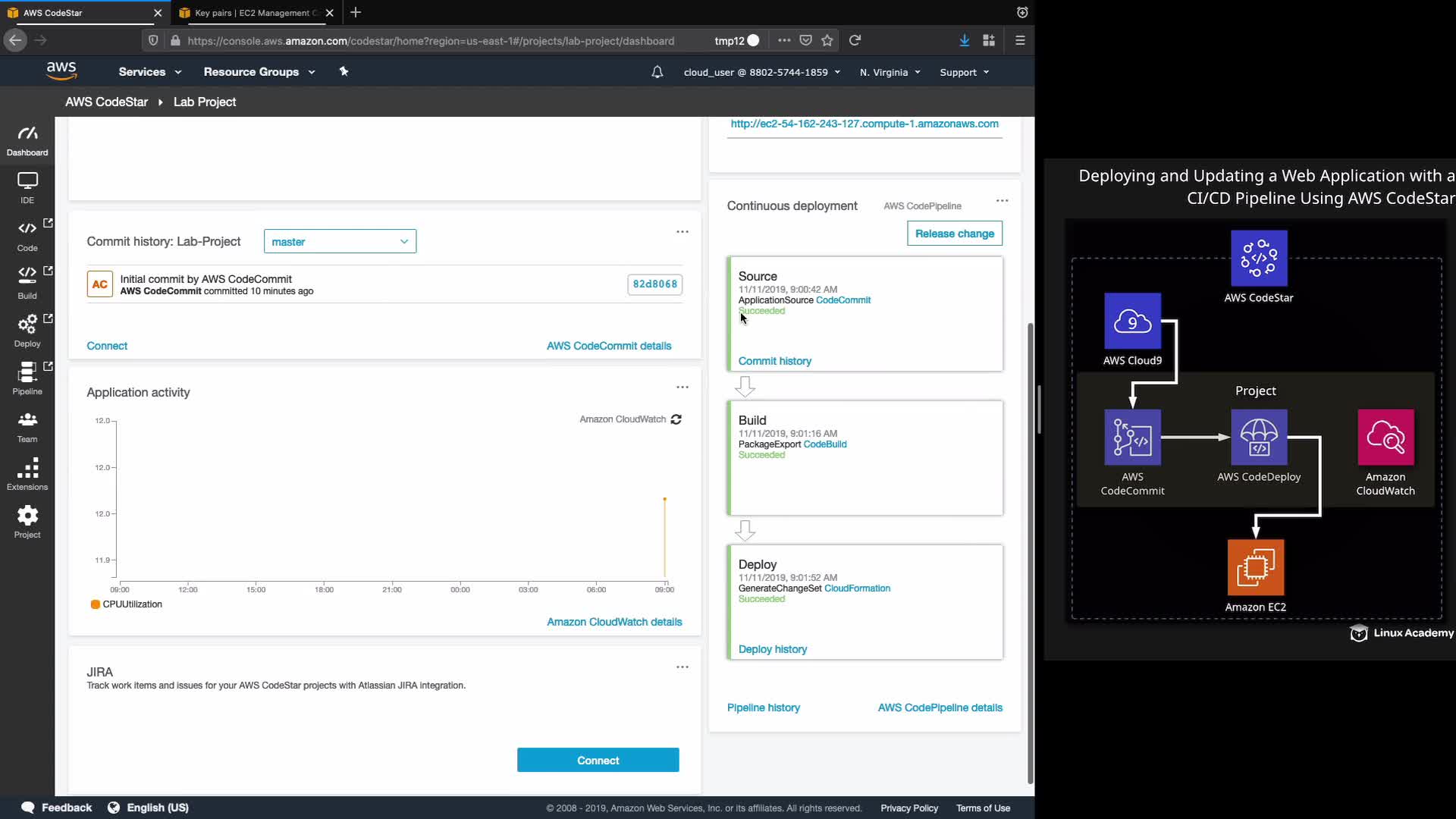This screenshot has width=1456, height=819.
Task: Click the Release change button
Action: coord(954,234)
